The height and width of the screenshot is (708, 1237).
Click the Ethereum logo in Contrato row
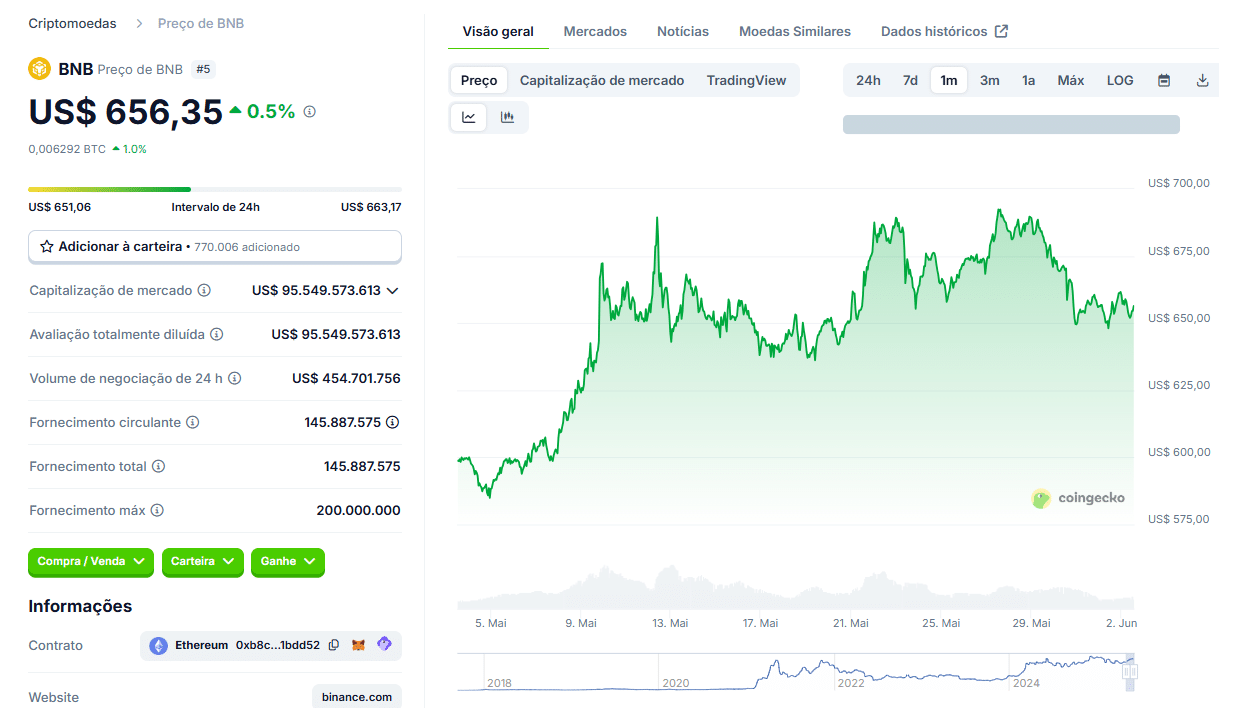[x=159, y=646]
